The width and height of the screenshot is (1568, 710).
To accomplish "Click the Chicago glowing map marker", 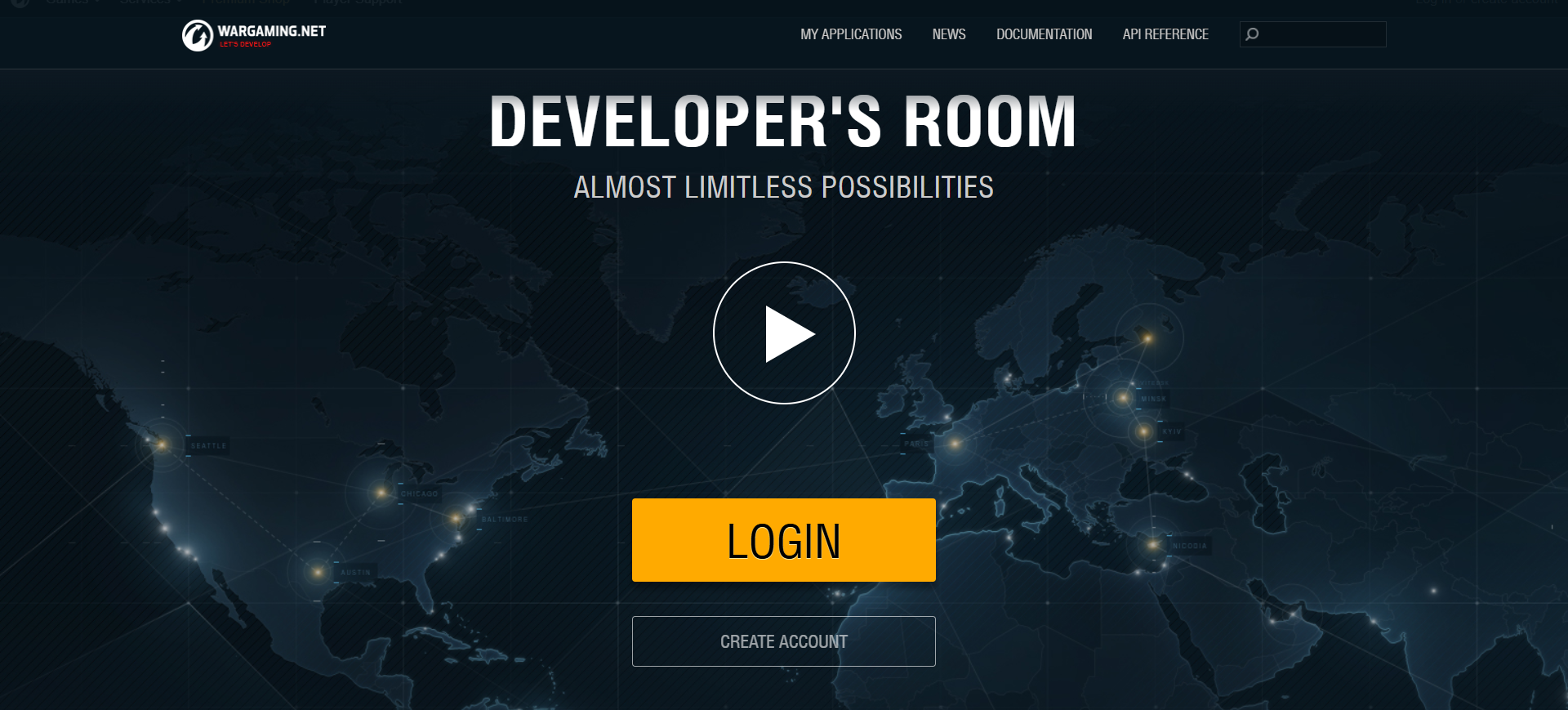I will coord(381,493).
